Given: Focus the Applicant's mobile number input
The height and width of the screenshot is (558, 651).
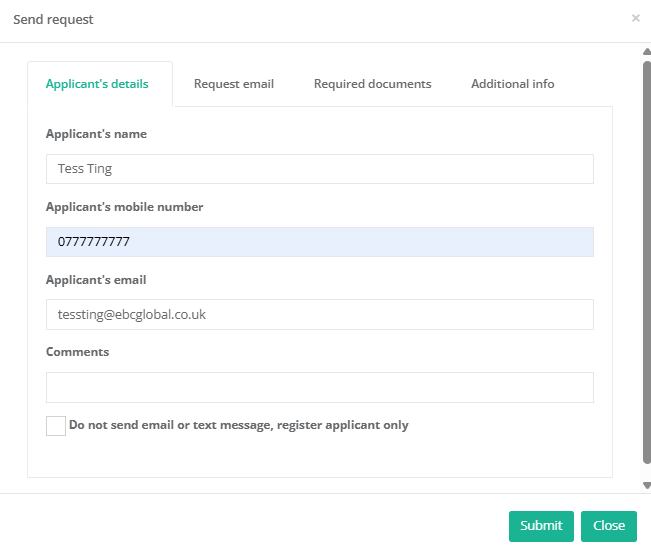Looking at the screenshot, I should click(x=320, y=242).
